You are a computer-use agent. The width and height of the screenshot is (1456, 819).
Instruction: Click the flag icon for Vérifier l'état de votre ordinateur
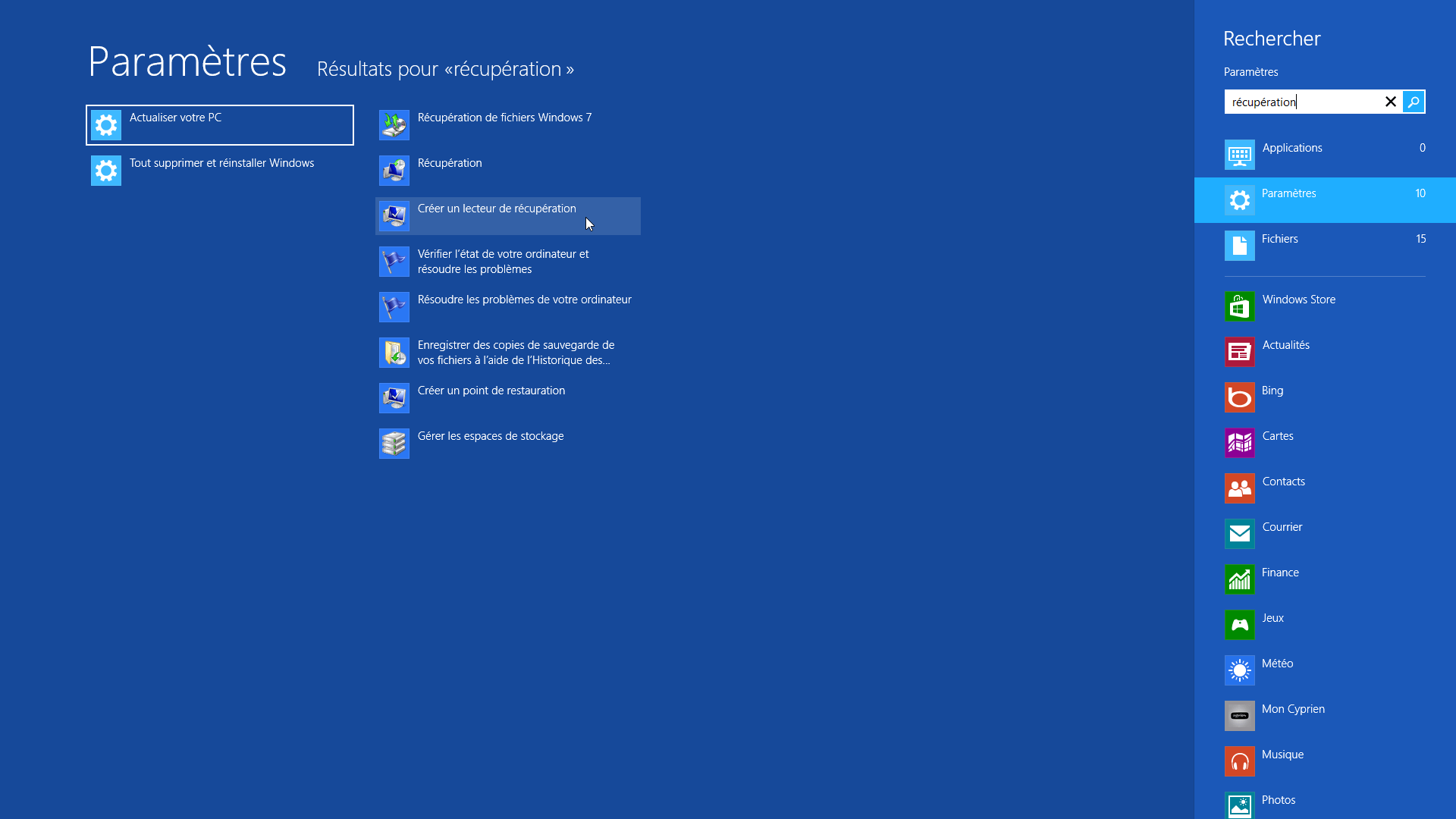point(394,262)
